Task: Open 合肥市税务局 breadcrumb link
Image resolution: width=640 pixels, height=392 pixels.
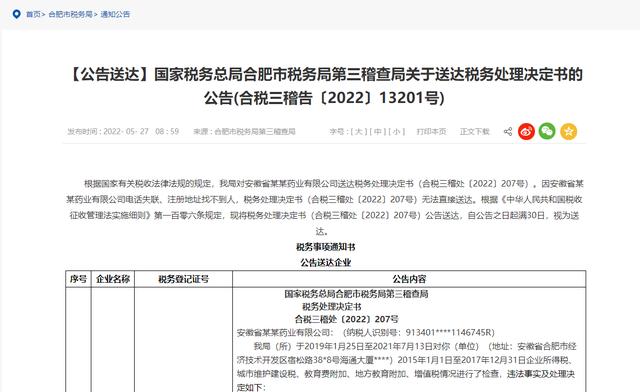Action: (x=70, y=14)
